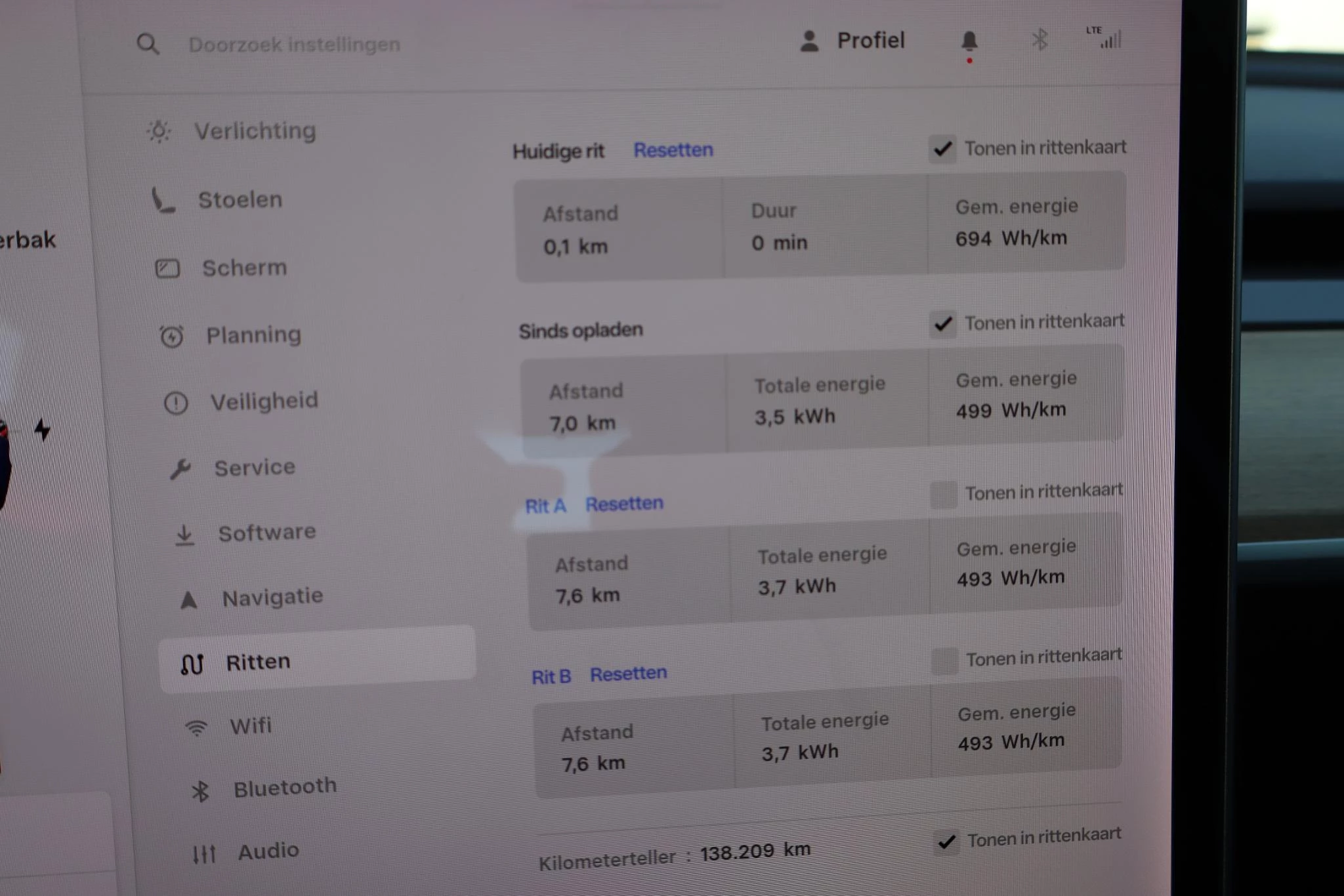The image size is (1344, 896).
Task: Tap the Bluetooth status icon in header
Action: pos(1039,40)
